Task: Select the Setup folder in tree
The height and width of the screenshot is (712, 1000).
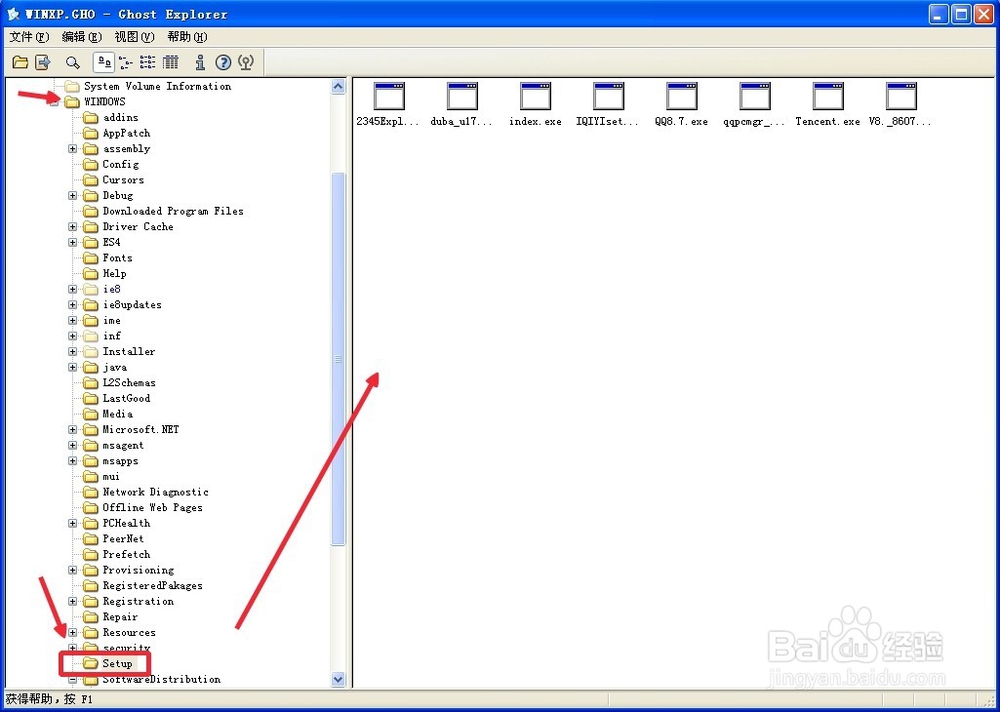Action: tap(117, 664)
